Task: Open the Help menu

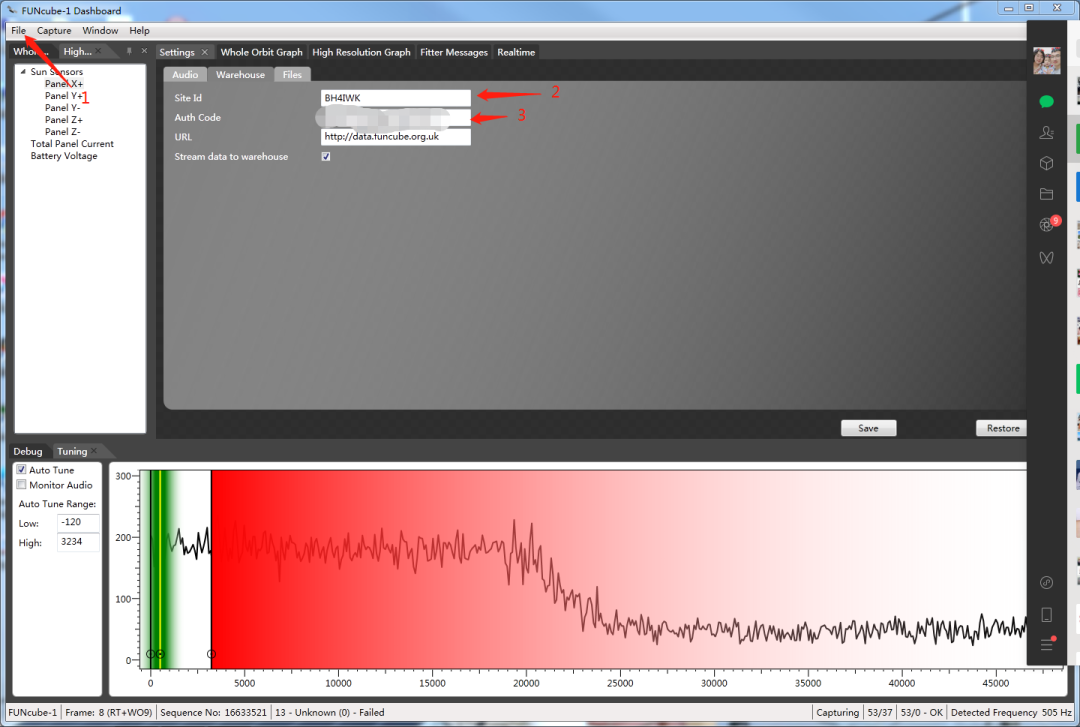Action: pos(139,30)
